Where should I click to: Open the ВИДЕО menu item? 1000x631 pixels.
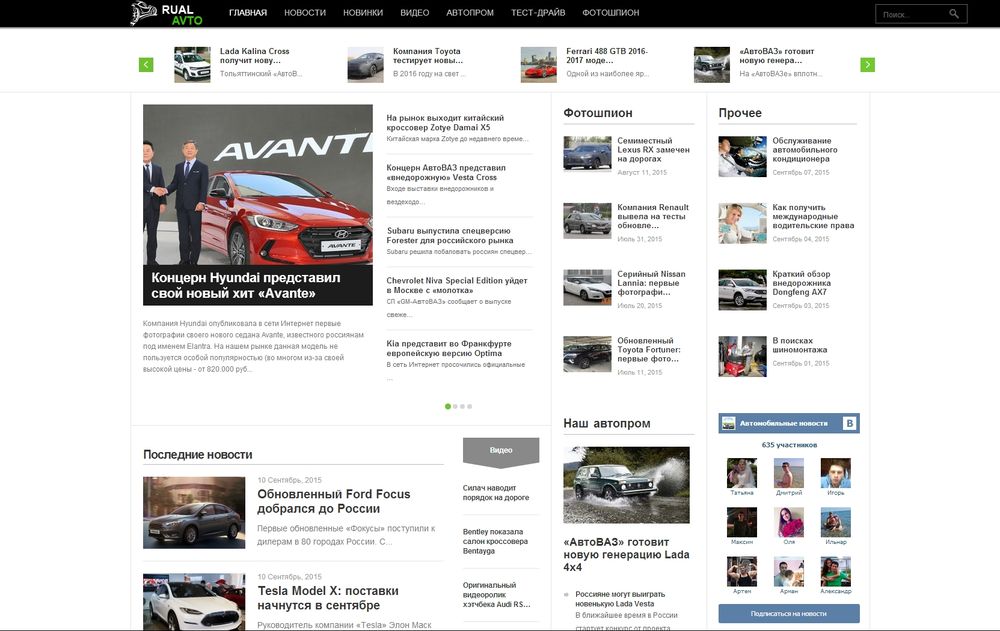click(x=415, y=13)
